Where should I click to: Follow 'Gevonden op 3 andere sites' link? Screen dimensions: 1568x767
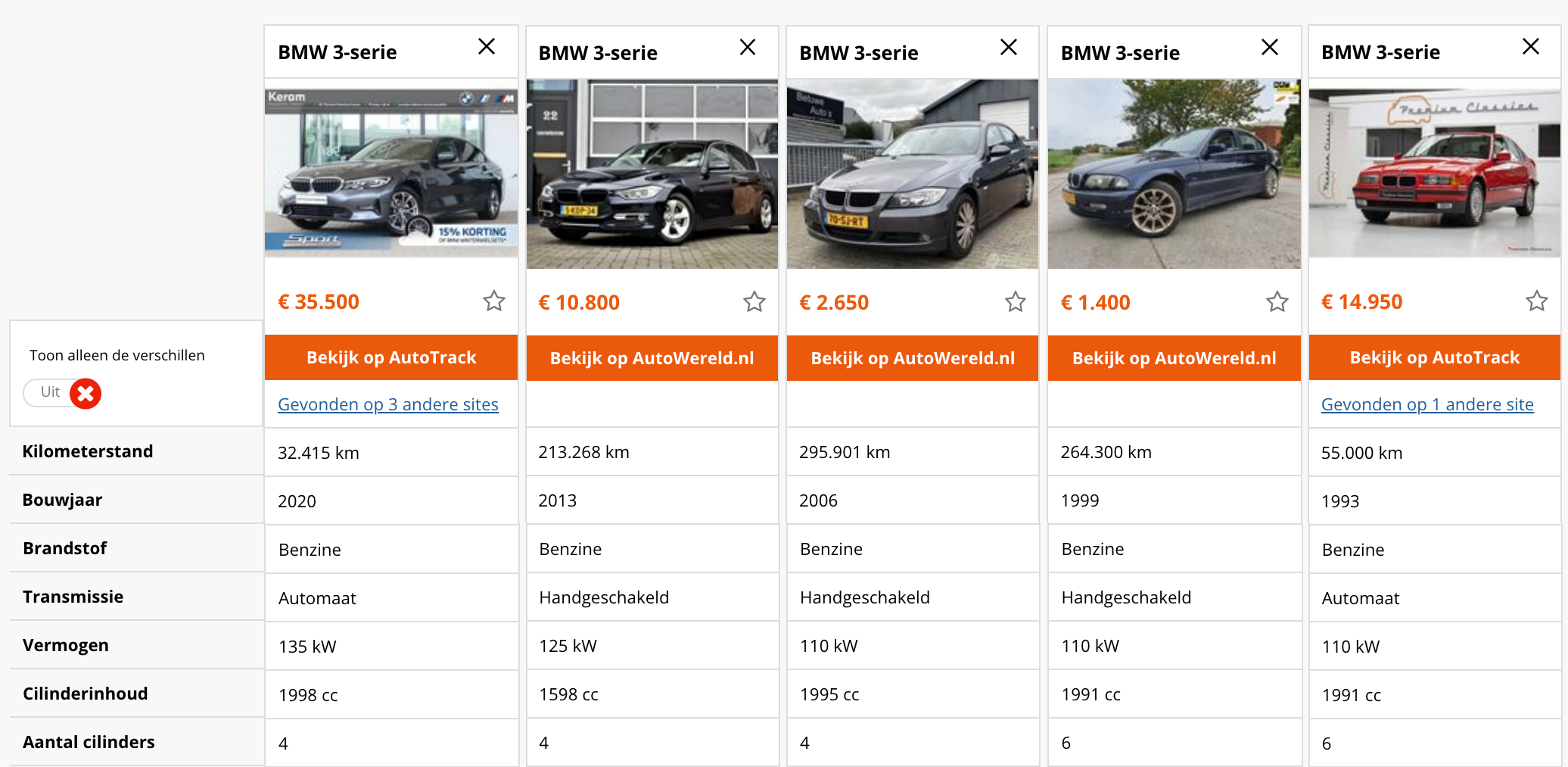pos(388,404)
